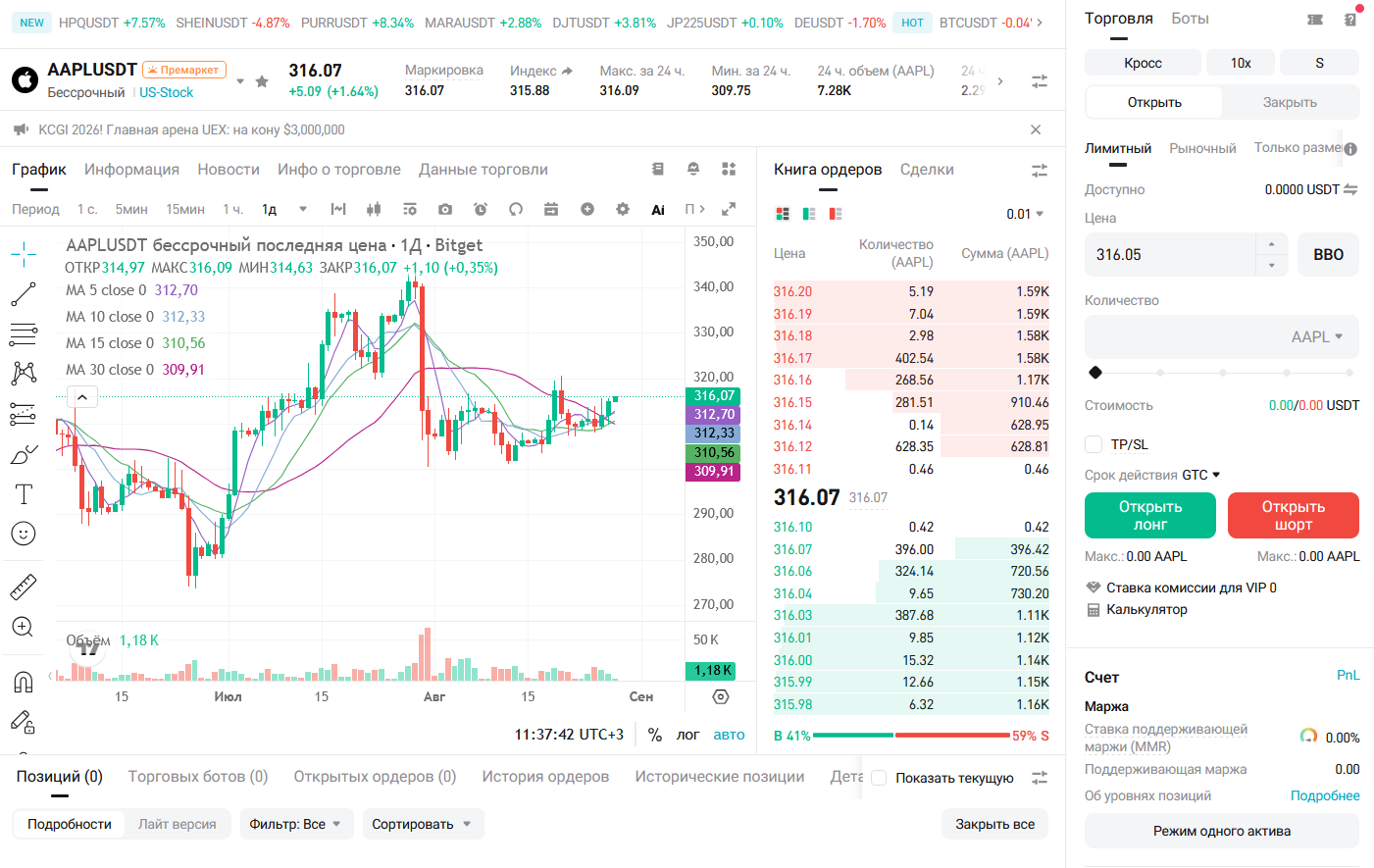Show only bids in order book
This screenshot has width=1374, height=868.
(809, 214)
